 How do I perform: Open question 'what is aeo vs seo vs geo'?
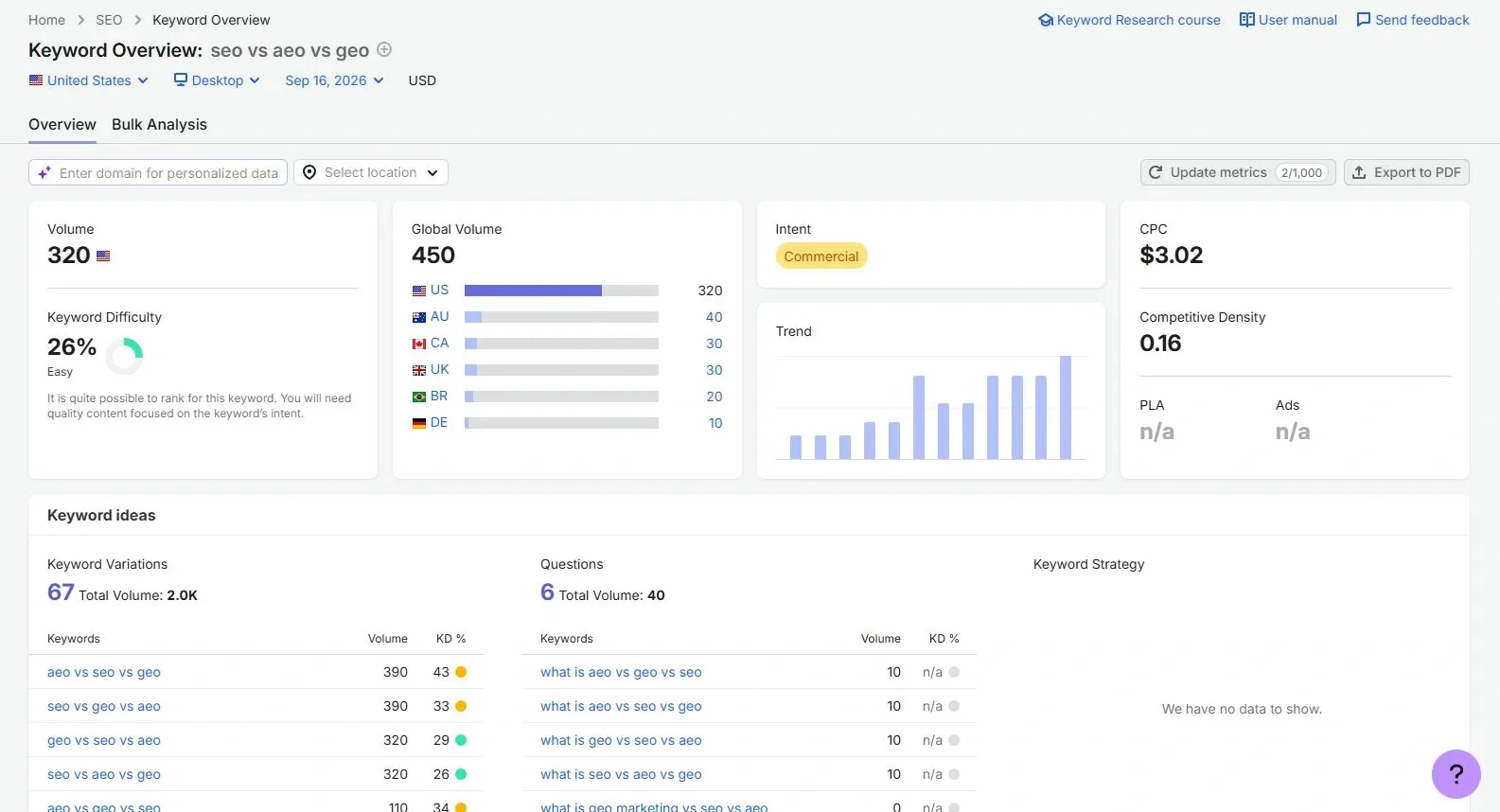621,706
